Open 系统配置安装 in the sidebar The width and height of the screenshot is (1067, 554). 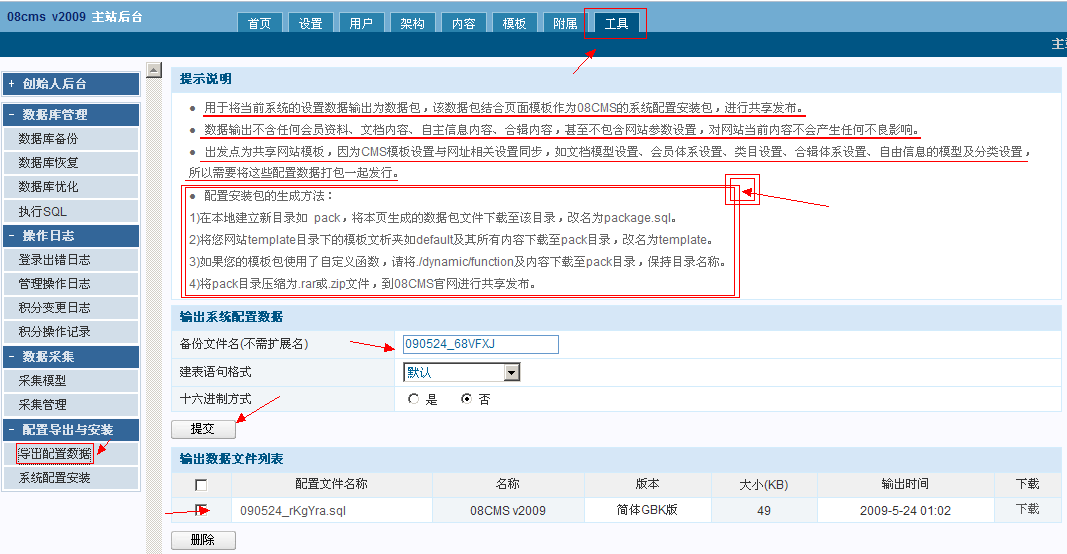point(71,478)
